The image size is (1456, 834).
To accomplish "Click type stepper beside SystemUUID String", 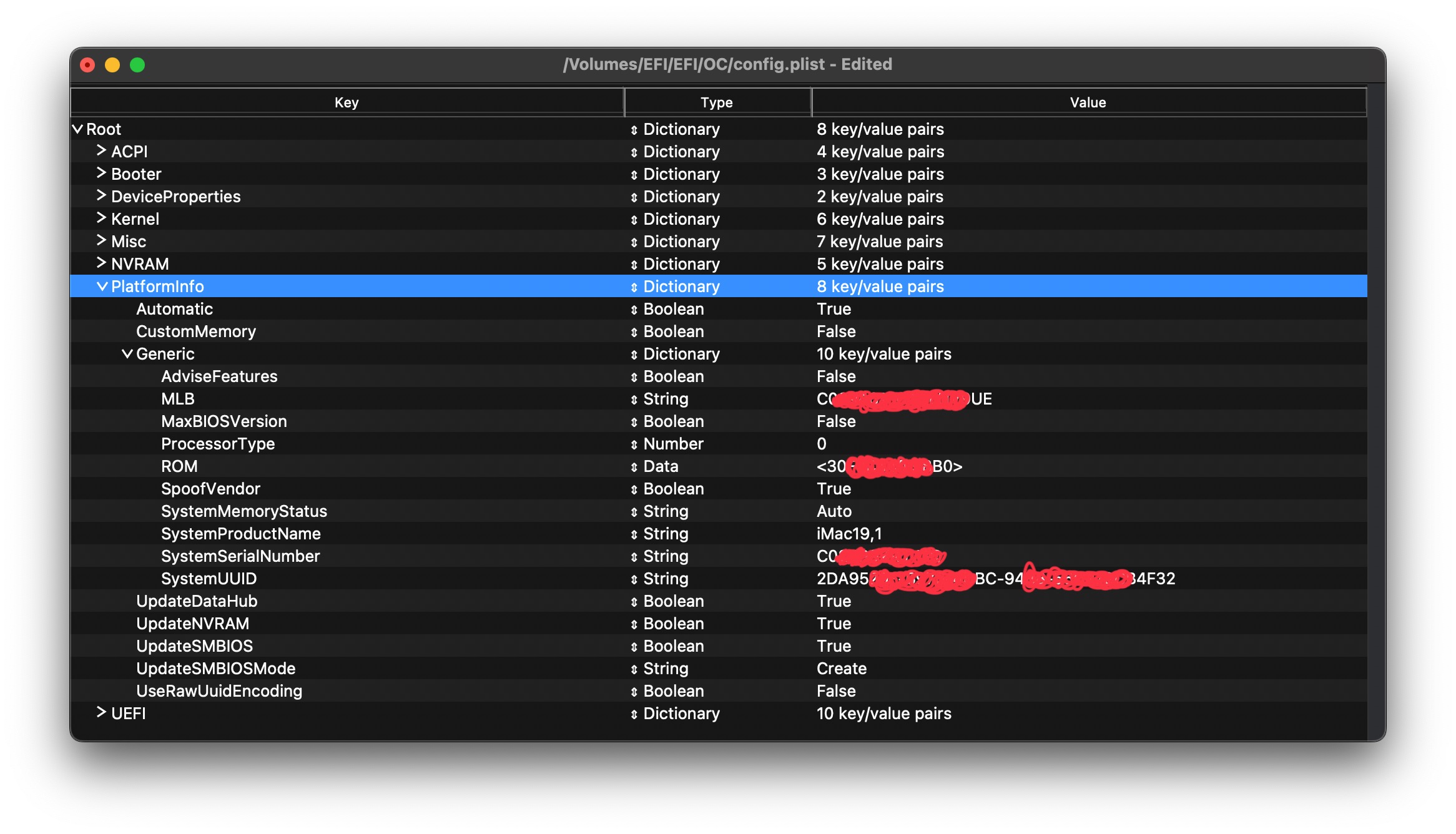I will pos(634,579).
